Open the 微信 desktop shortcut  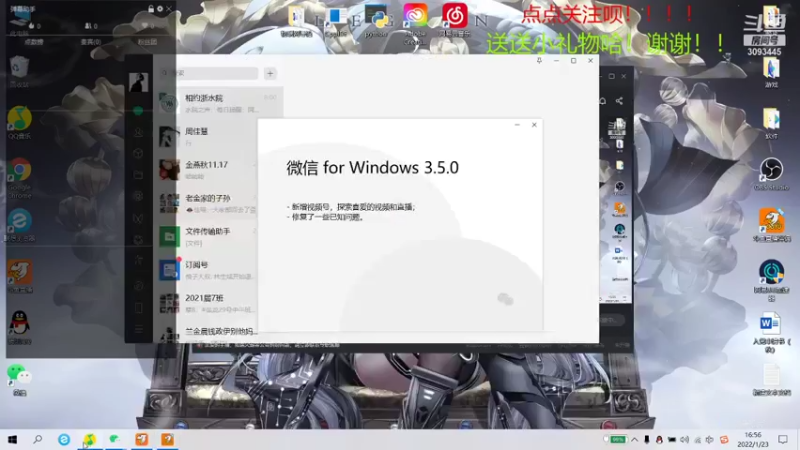[x=19, y=380]
